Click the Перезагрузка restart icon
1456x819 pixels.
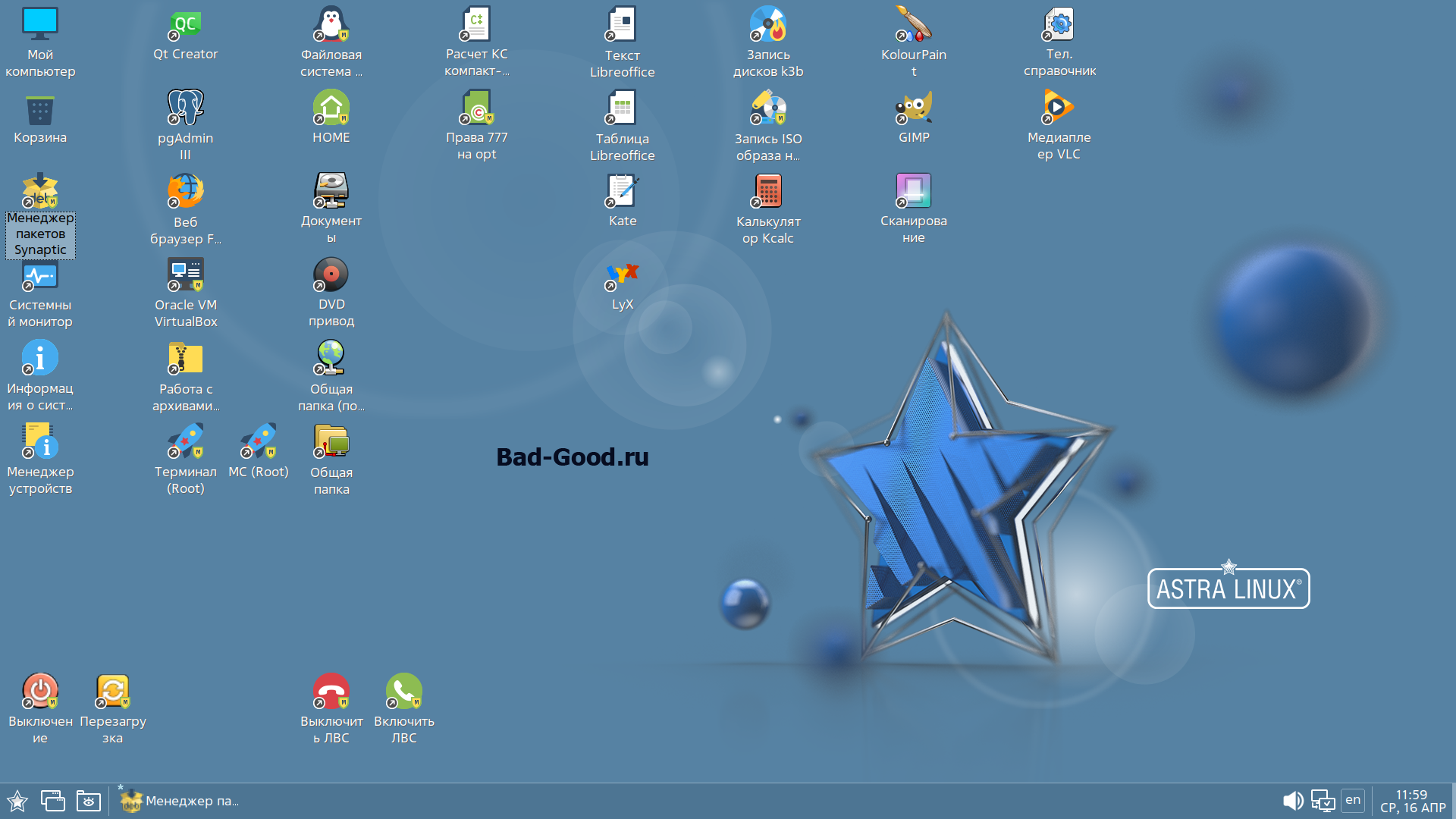(113, 692)
